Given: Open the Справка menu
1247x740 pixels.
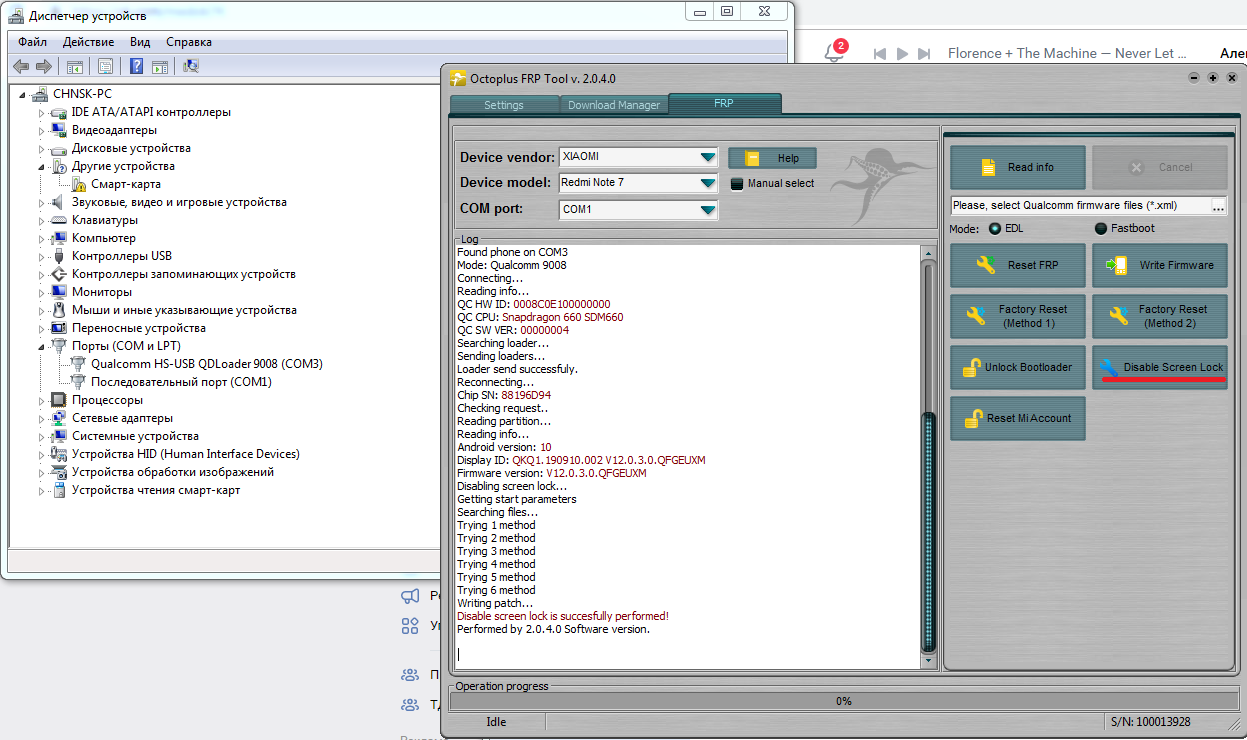Looking at the screenshot, I should pyautogui.click(x=189, y=42).
